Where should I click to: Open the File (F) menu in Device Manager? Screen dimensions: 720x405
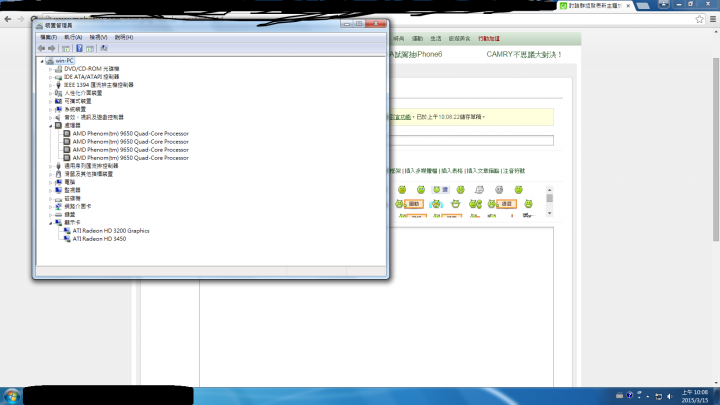(x=48, y=37)
